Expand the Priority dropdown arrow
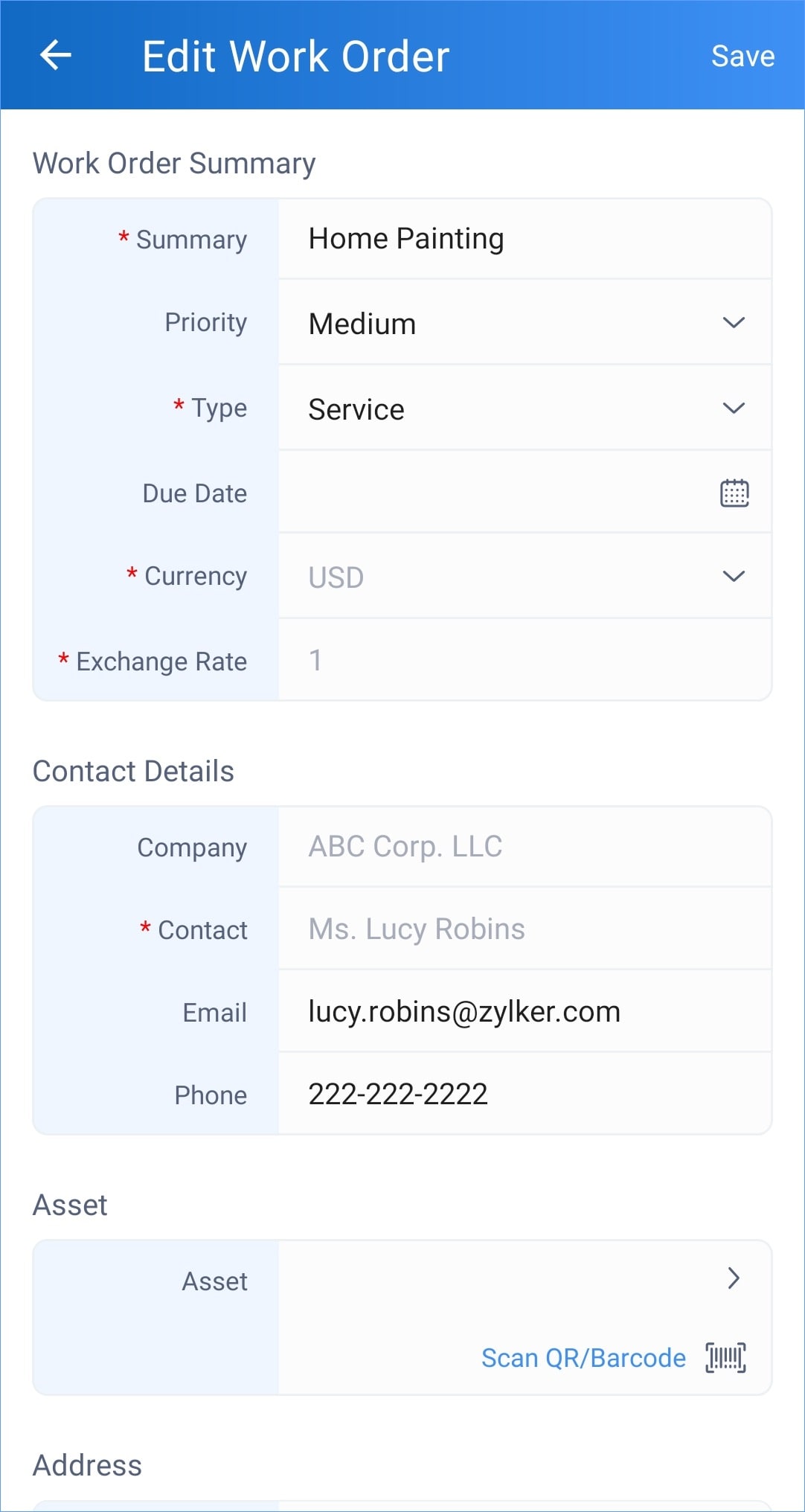Image resolution: width=805 pixels, height=1512 pixels. point(734,322)
